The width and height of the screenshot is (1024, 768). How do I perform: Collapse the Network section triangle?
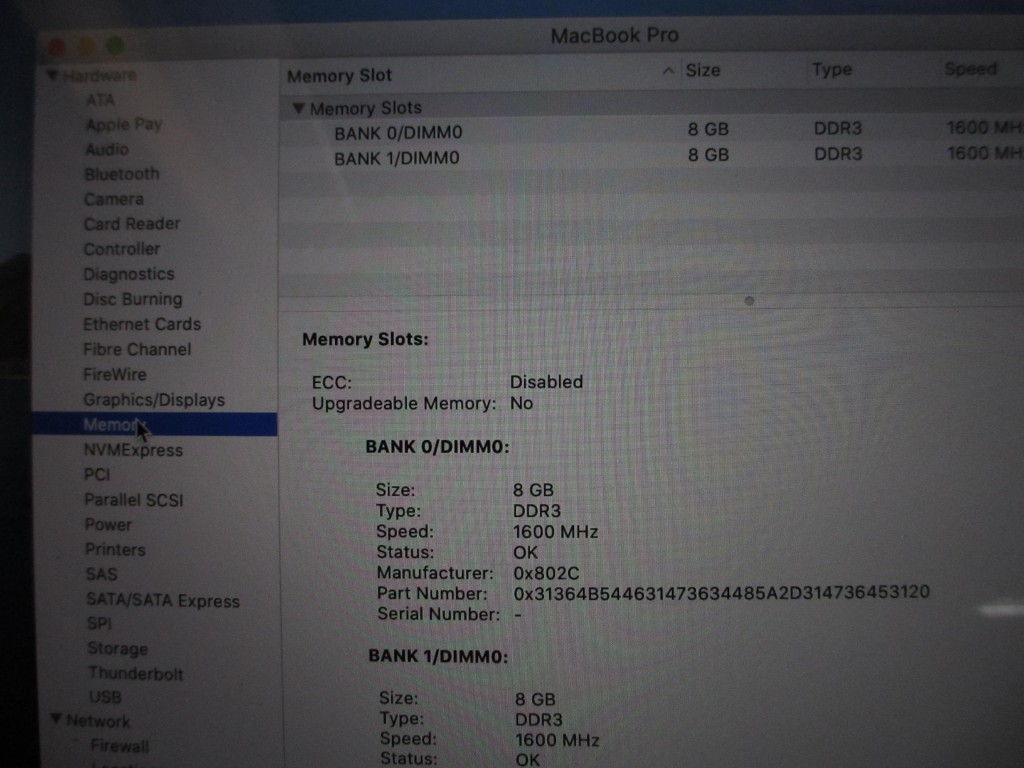(x=56, y=719)
